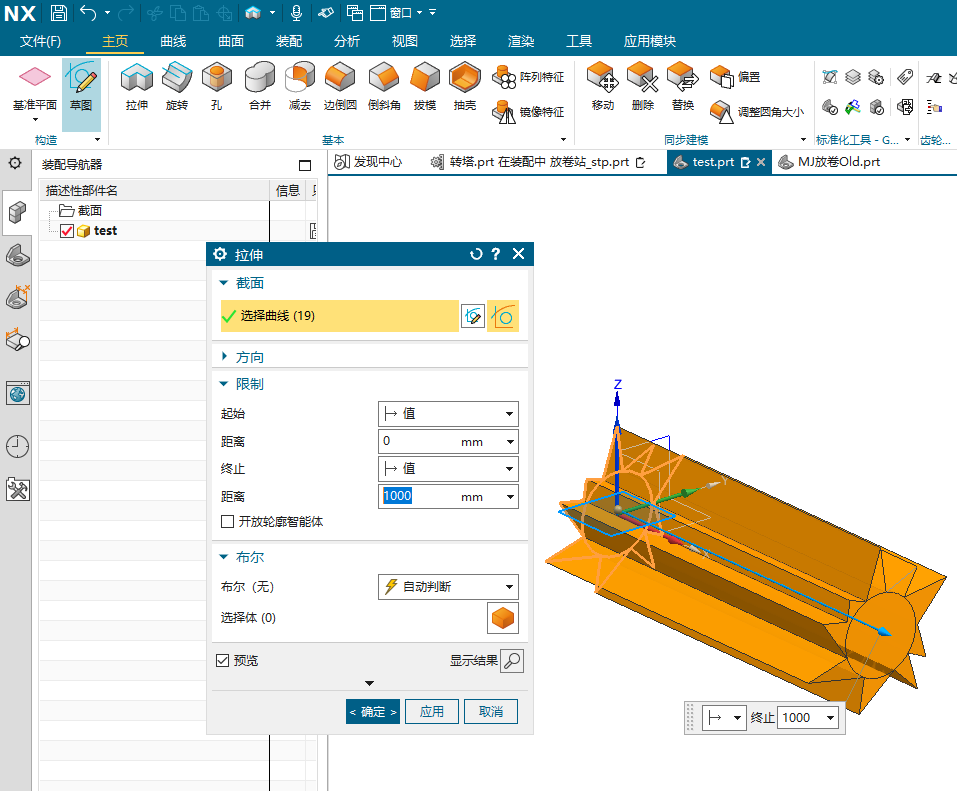Click the Undo arrow icon
957x791 pixels.
click(88, 12)
